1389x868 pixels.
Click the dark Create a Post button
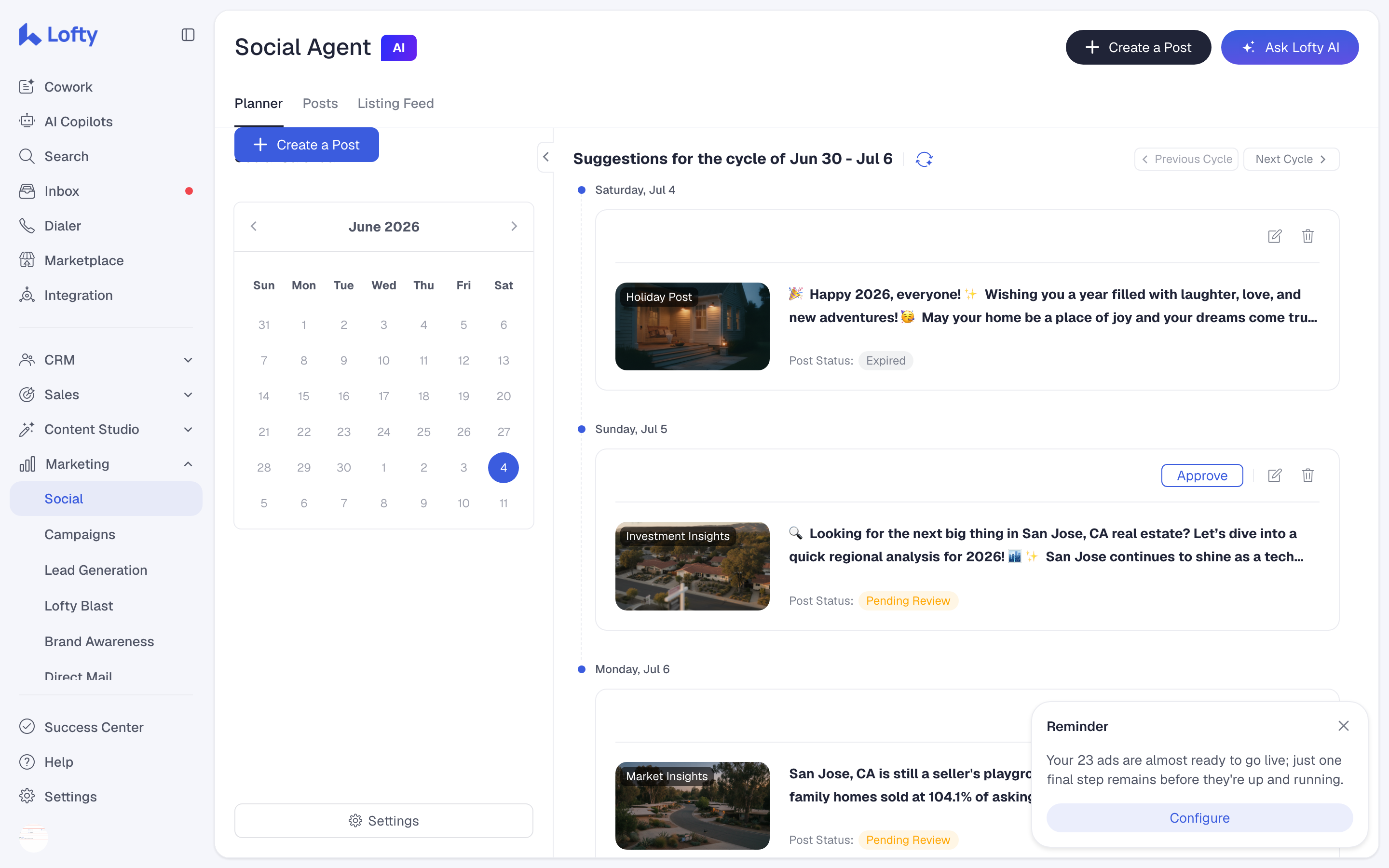coord(1138,47)
